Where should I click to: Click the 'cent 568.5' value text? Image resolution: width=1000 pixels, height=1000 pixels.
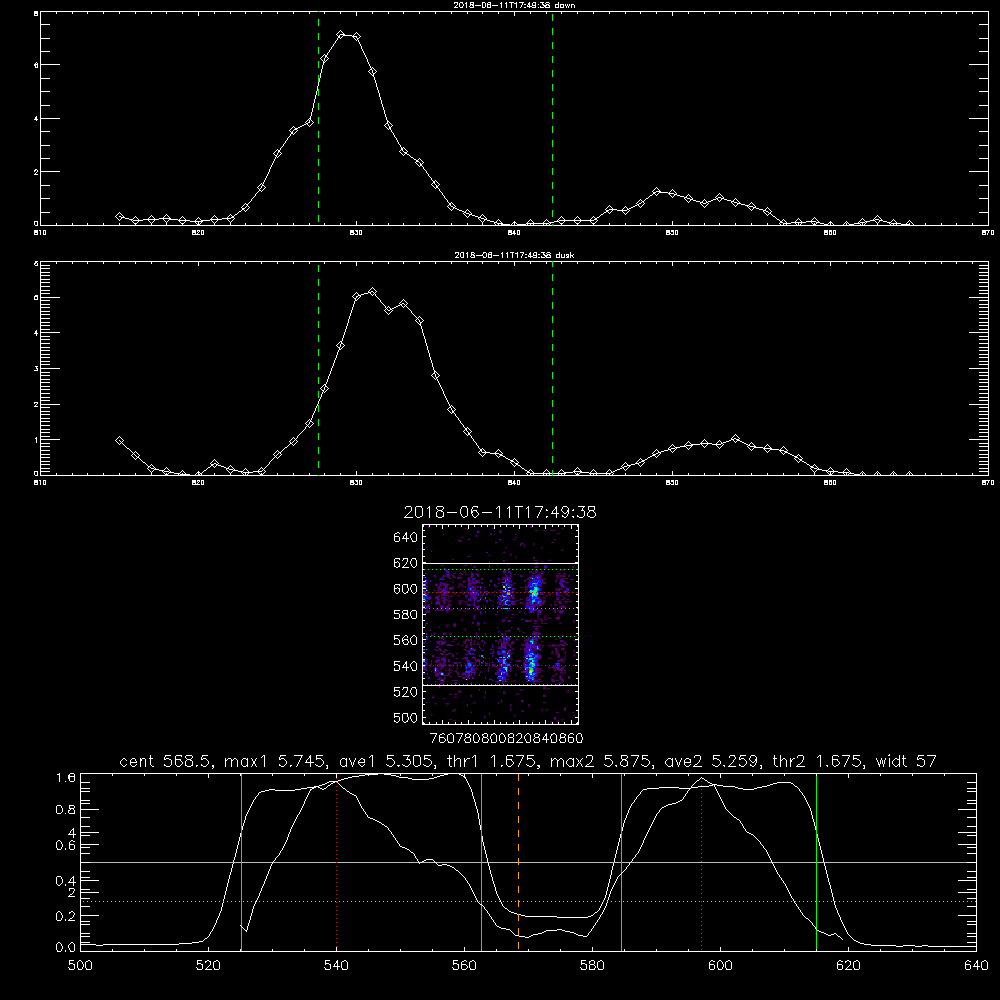pyautogui.click(x=166, y=761)
